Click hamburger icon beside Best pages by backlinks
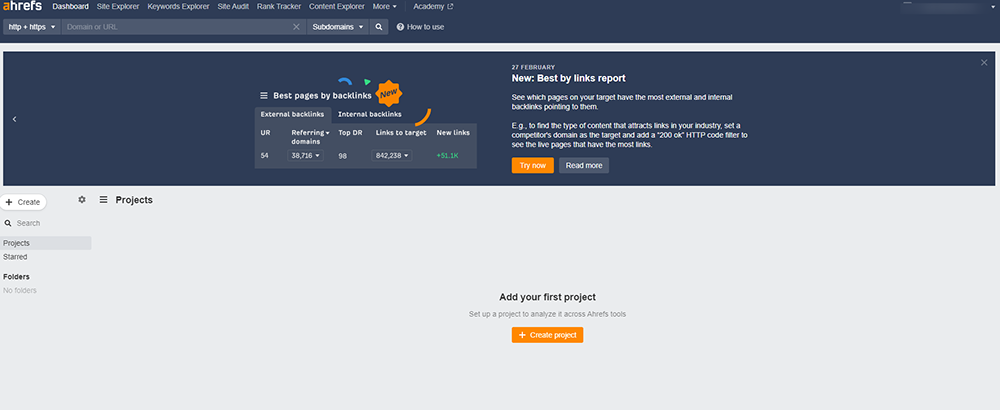1000x410 pixels. (264, 96)
